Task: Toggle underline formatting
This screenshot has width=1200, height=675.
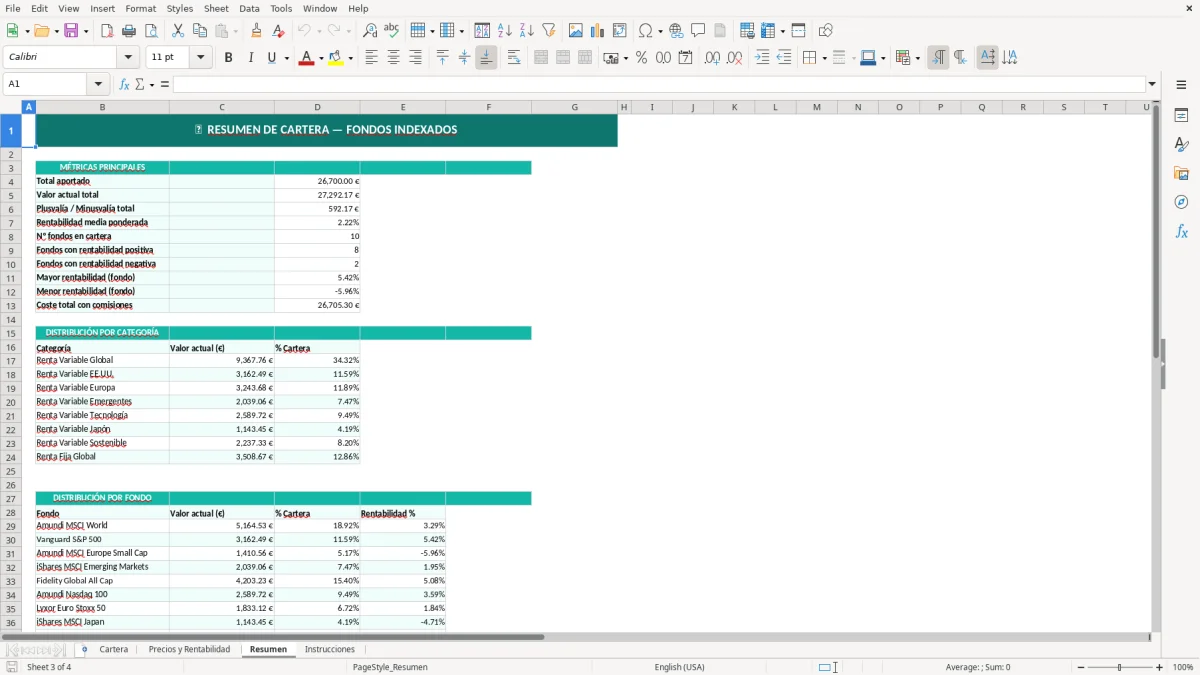Action: pyautogui.click(x=271, y=58)
